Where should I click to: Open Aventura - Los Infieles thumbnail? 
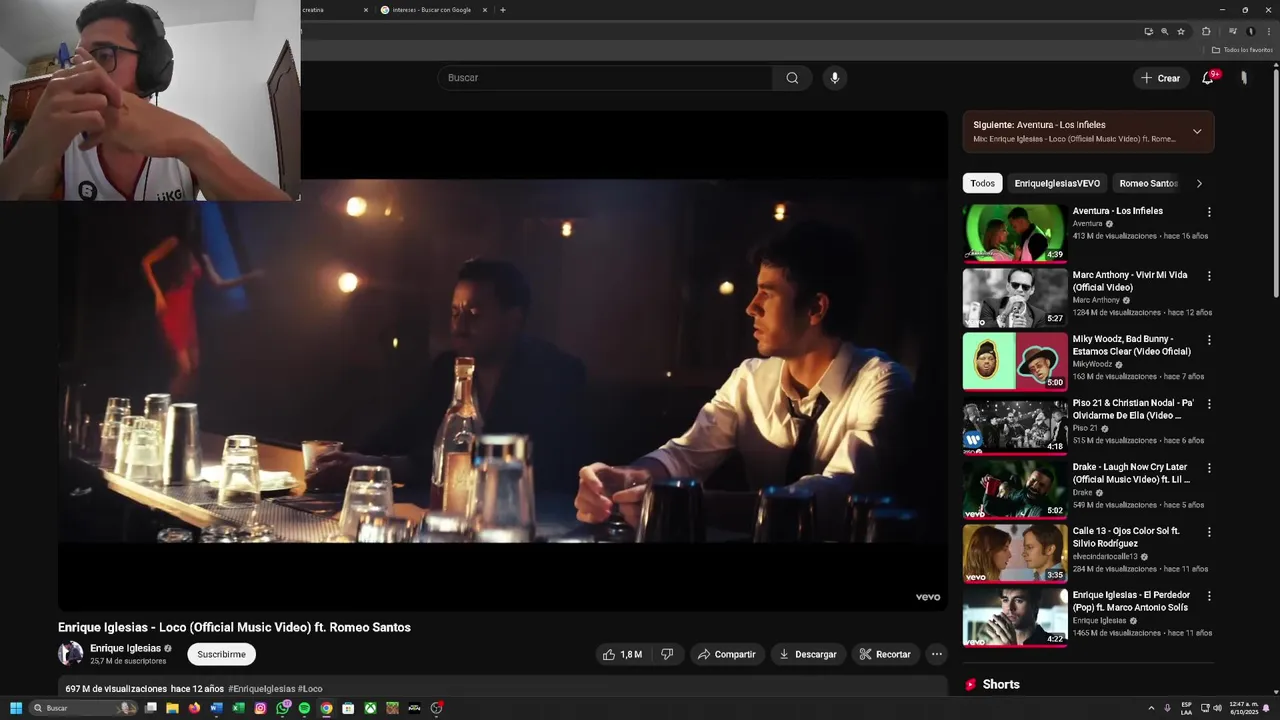click(1015, 234)
